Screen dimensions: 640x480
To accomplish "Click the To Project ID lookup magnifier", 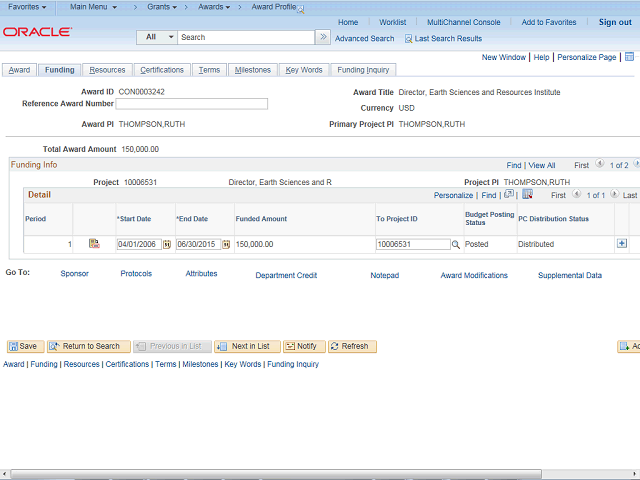I will click(456, 244).
